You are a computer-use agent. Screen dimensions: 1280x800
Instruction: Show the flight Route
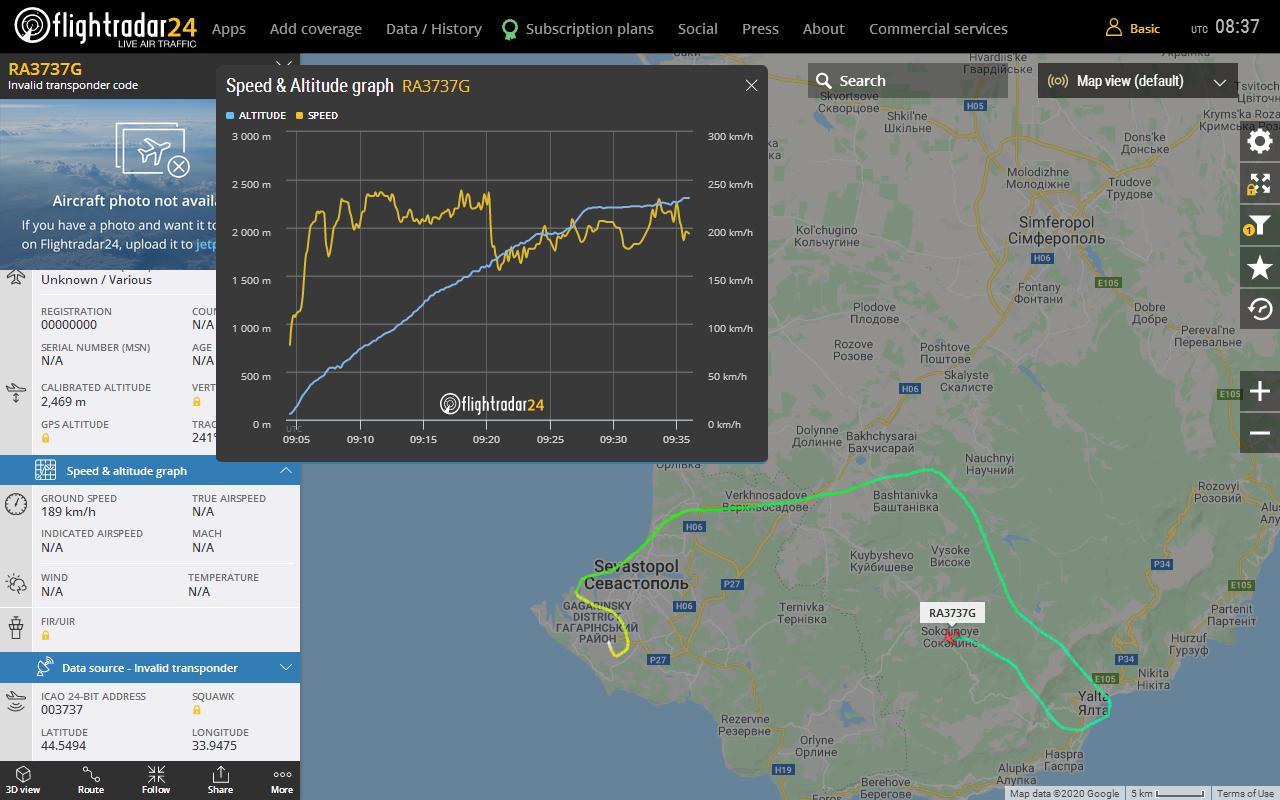click(91, 780)
